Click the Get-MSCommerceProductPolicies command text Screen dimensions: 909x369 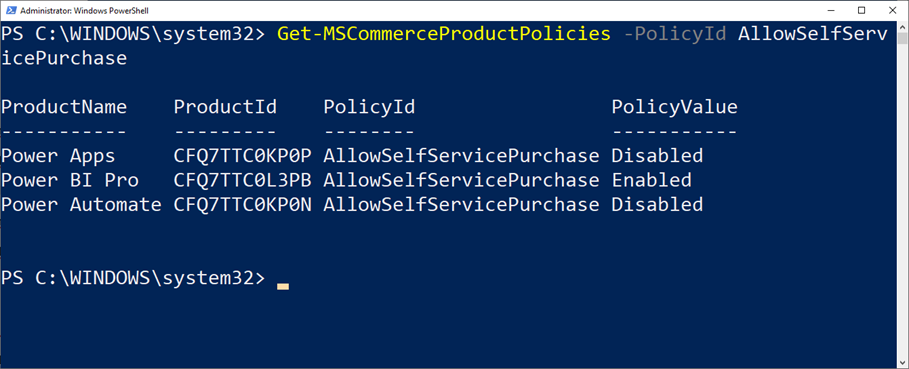[443, 34]
